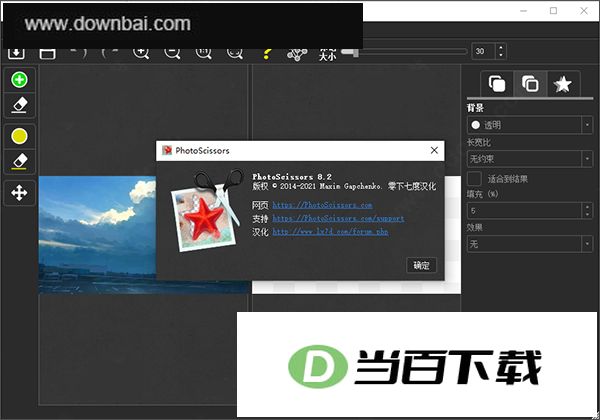Image resolution: width=600 pixels, height=420 pixels.
Task: Decrease the marker size with the down arrow
Action: pos(501,55)
